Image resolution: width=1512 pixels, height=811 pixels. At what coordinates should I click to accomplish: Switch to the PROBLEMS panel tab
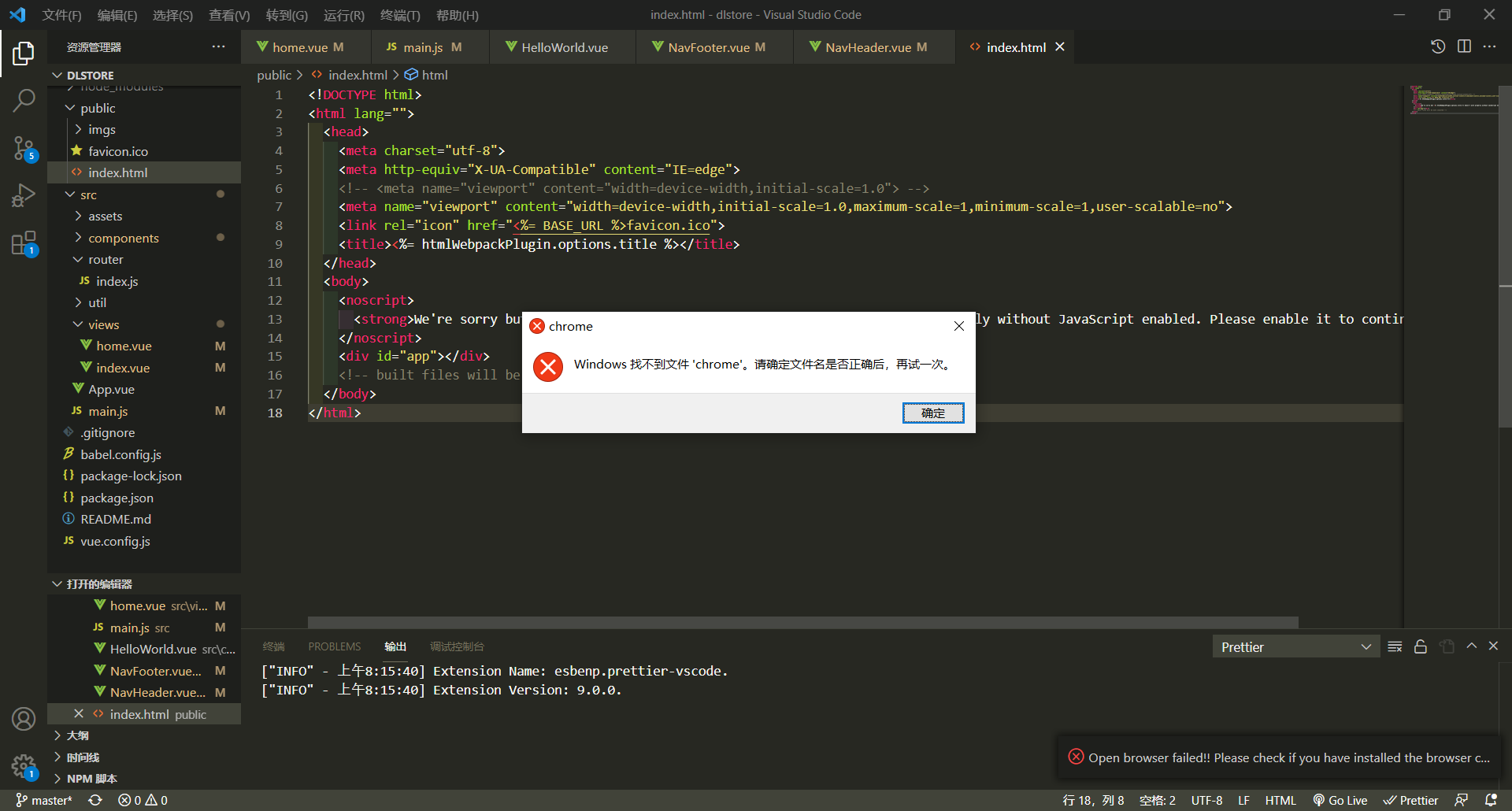(x=335, y=646)
